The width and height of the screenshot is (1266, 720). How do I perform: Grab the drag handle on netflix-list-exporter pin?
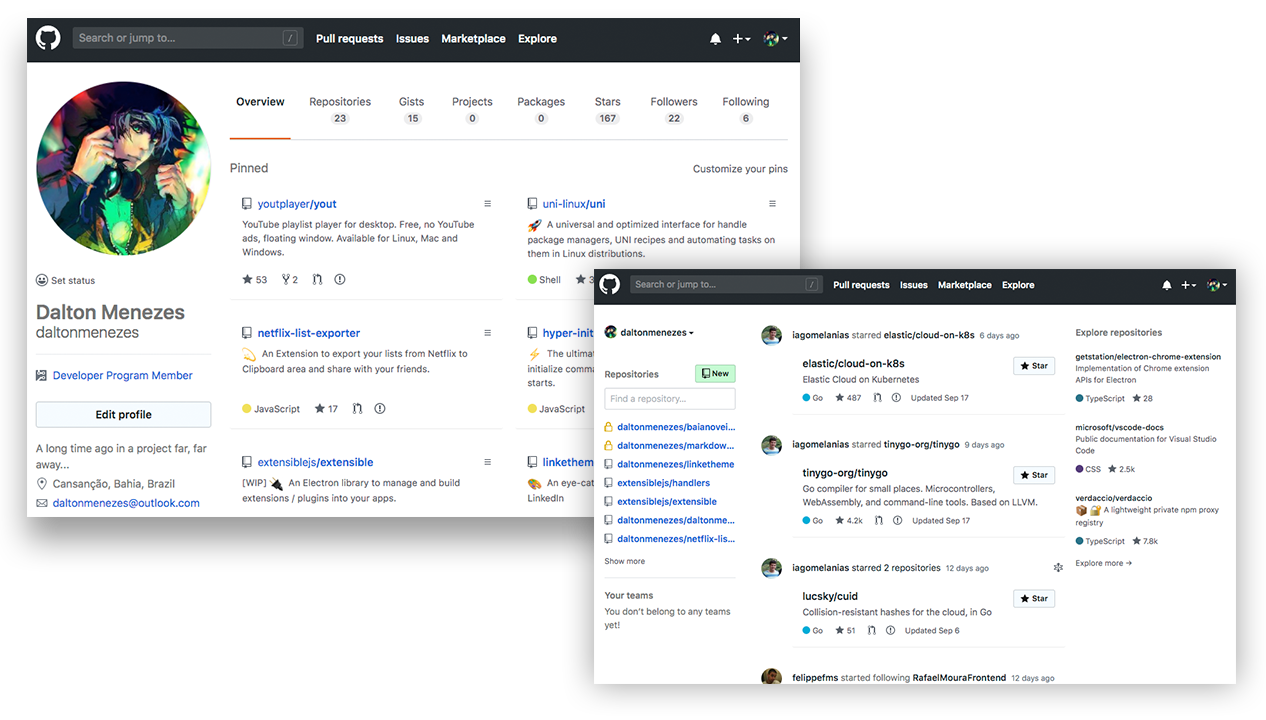[488, 333]
